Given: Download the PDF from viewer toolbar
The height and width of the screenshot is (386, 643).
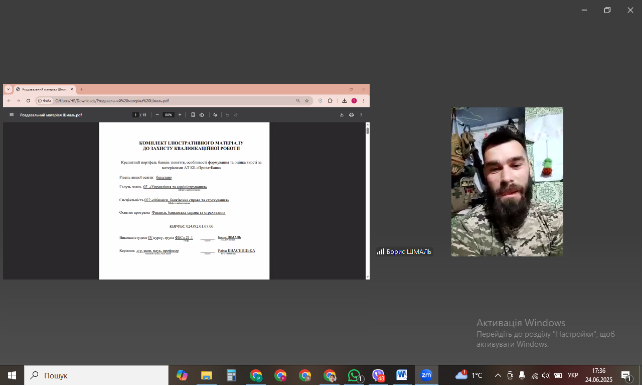Looking at the screenshot, I should [x=342, y=115].
